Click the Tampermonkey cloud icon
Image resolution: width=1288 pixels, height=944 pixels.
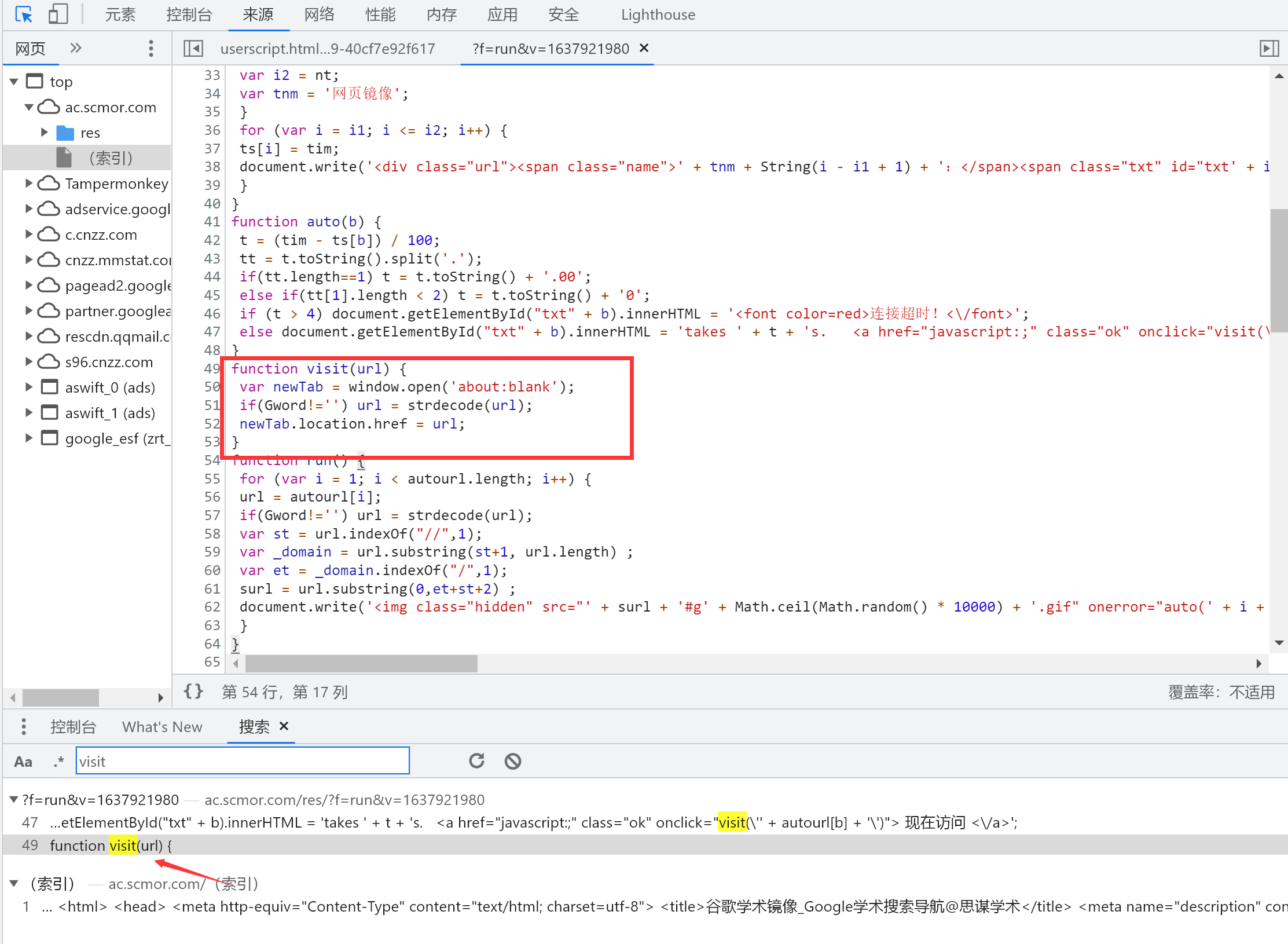click(49, 183)
